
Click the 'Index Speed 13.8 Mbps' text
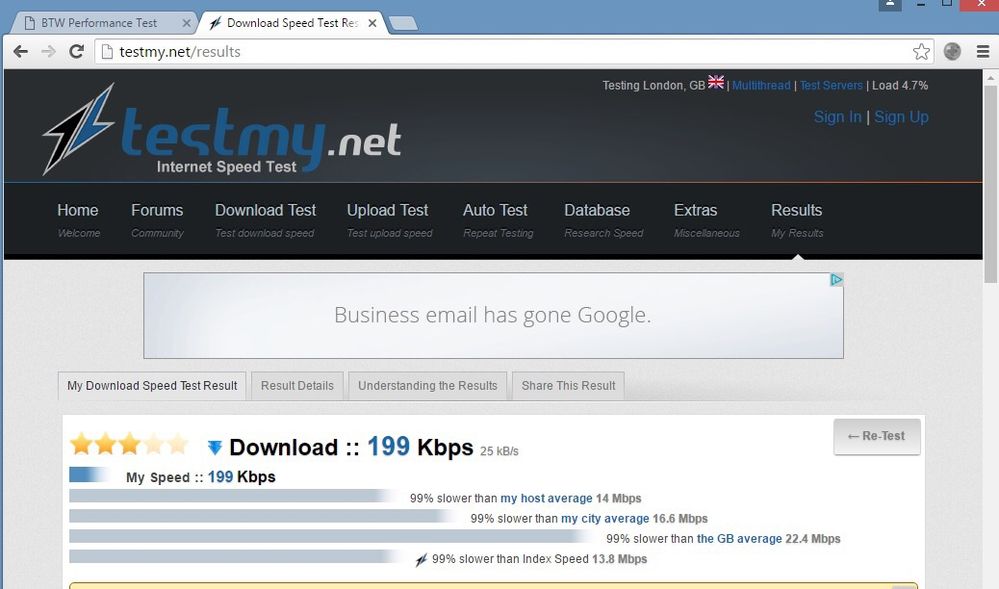584,559
